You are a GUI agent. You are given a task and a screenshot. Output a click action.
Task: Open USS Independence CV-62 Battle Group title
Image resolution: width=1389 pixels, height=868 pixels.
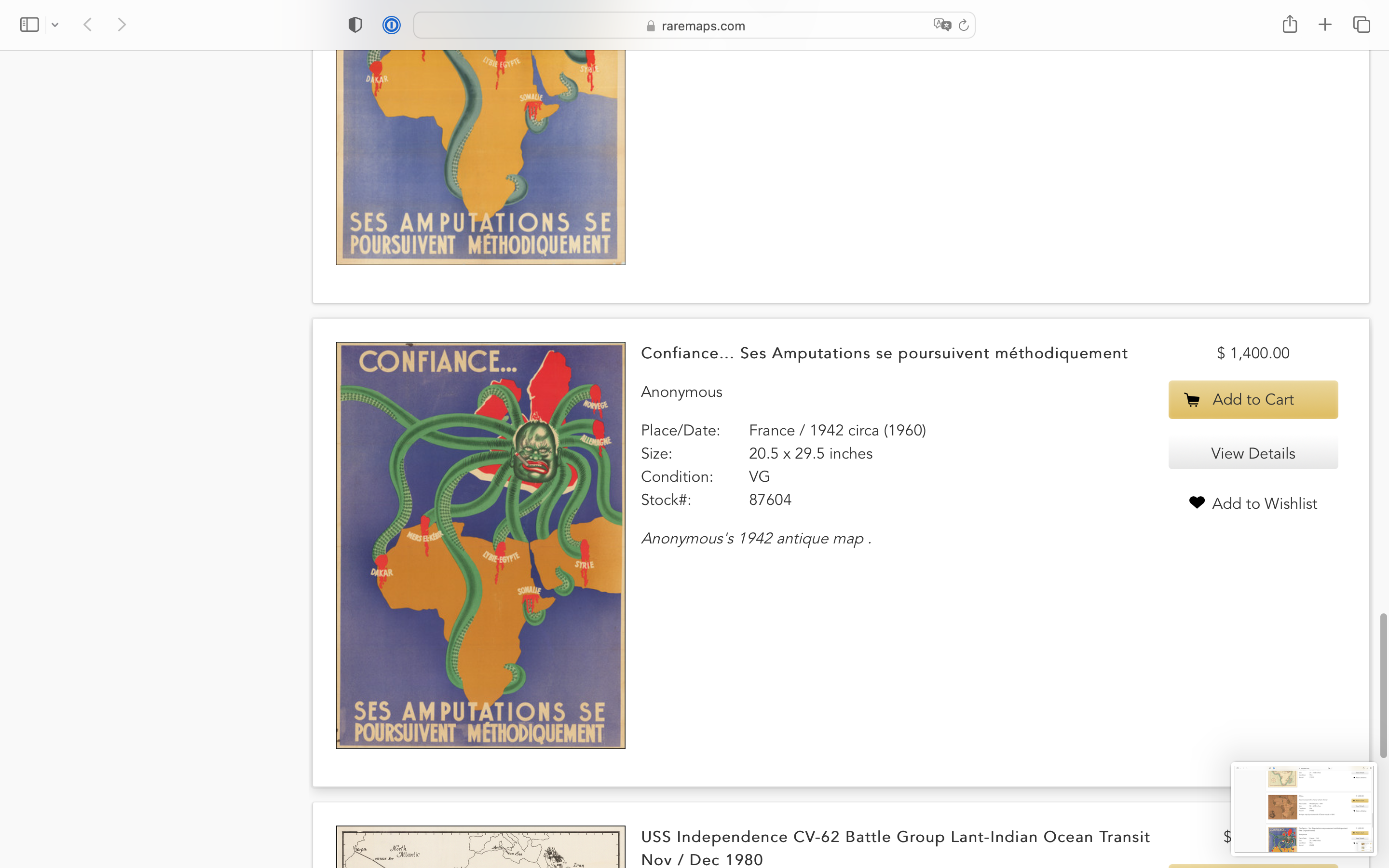[x=895, y=848]
